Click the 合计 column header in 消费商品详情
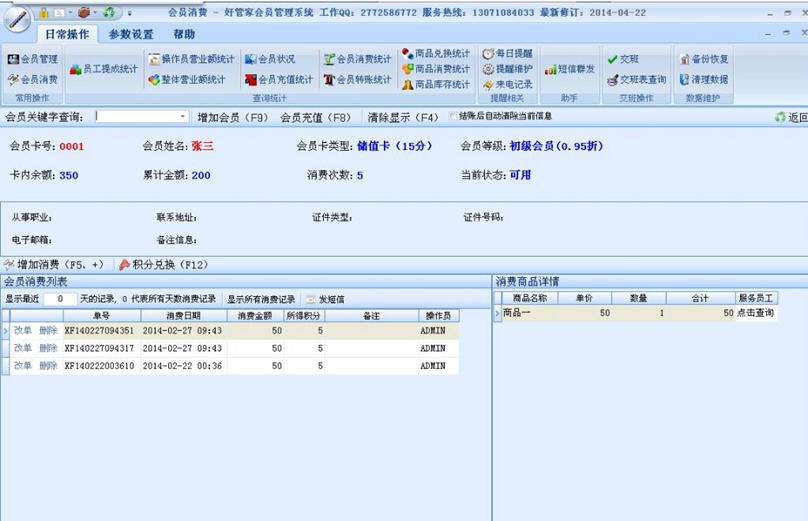 coord(700,298)
